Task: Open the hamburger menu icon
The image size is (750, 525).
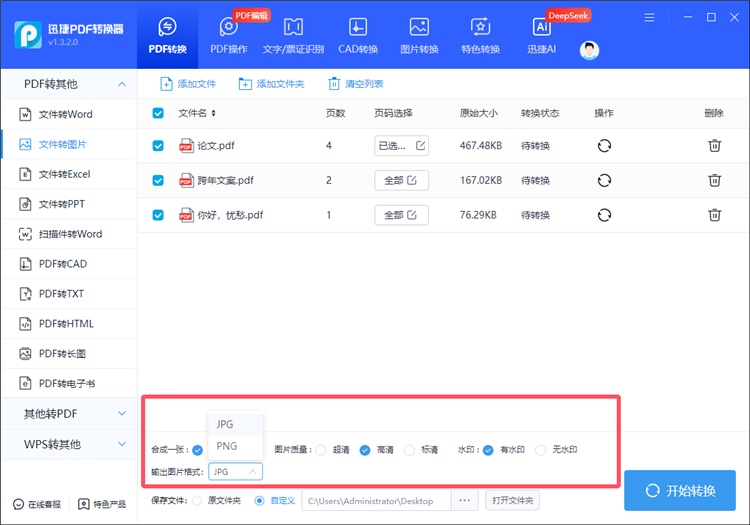Action: [649, 18]
